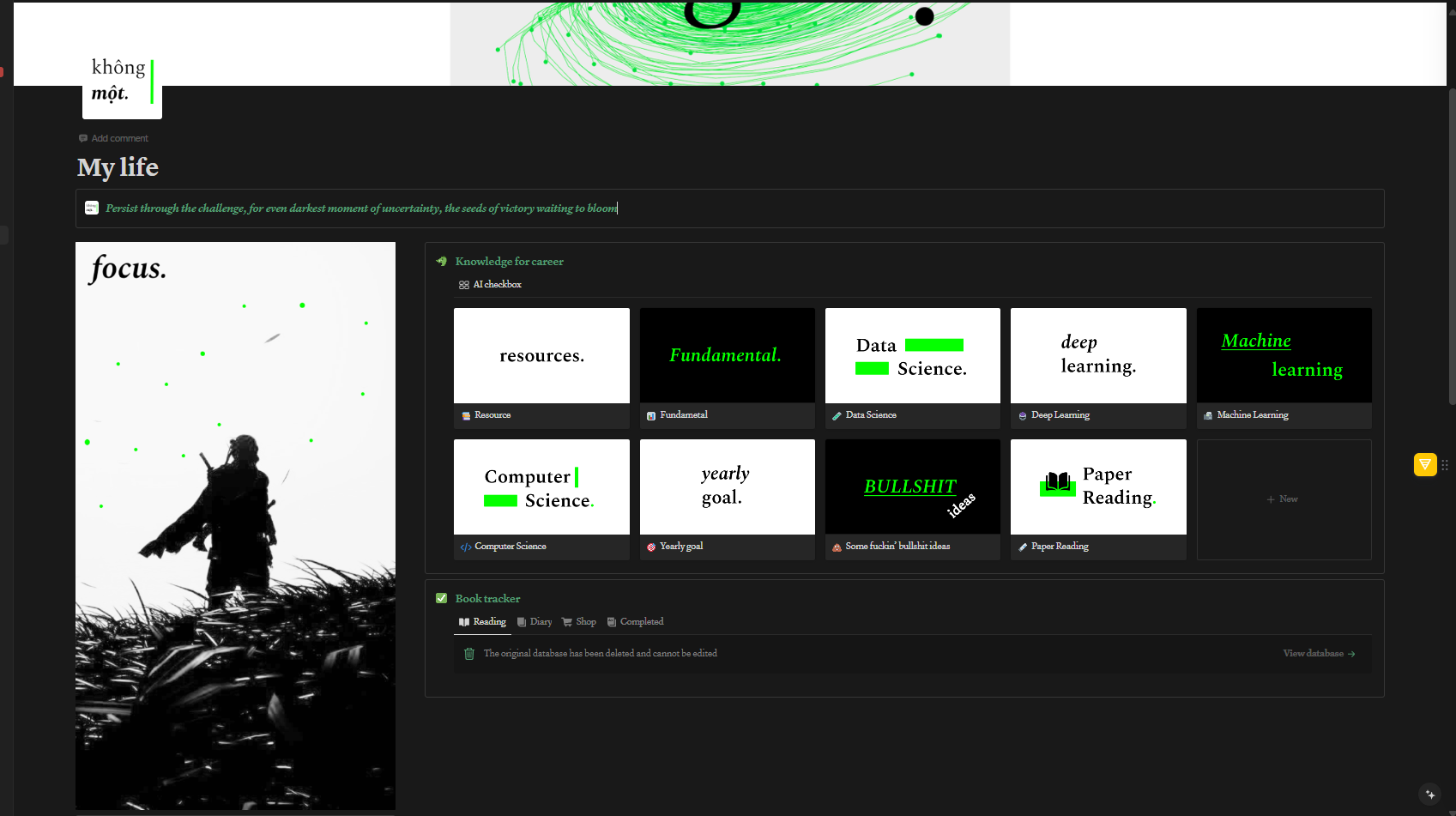The height and width of the screenshot is (816, 1456).
Task: Click the trash icon in the deleted database banner
Action: coord(469,653)
